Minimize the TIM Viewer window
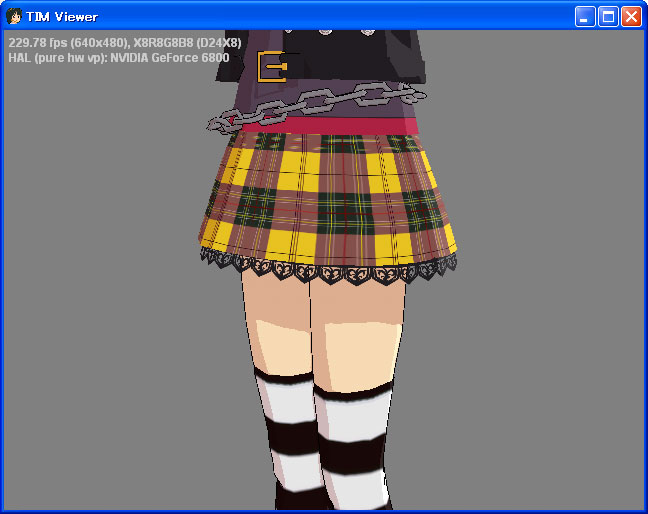The image size is (648, 514). [x=585, y=17]
